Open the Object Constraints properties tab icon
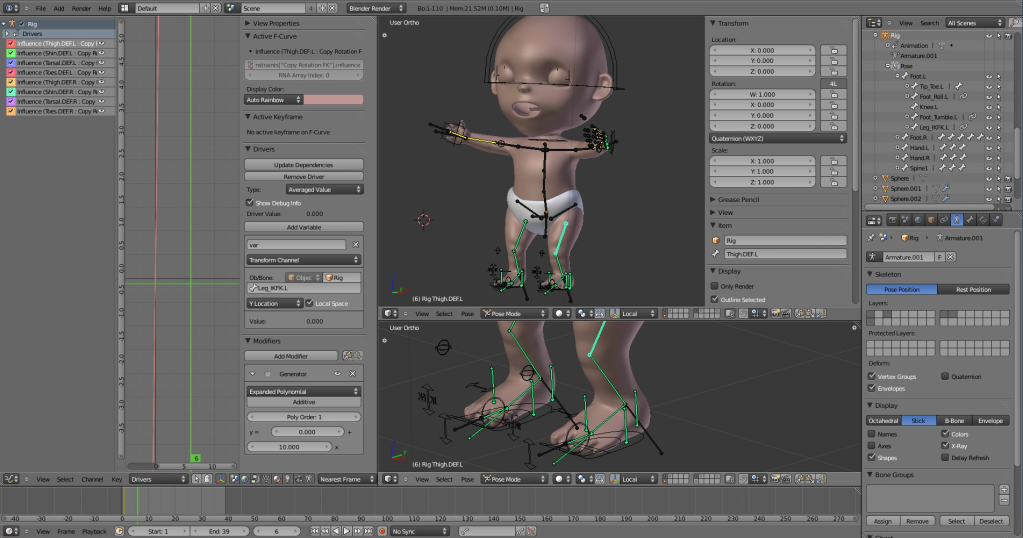Image resolution: width=1023 pixels, height=538 pixels. [x=944, y=220]
